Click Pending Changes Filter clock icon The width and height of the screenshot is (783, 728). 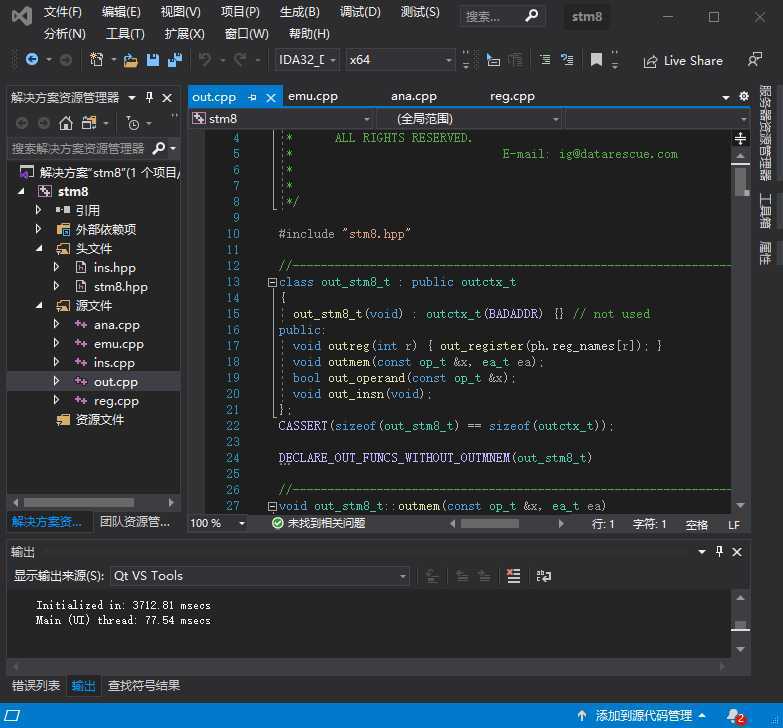click(x=133, y=123)
